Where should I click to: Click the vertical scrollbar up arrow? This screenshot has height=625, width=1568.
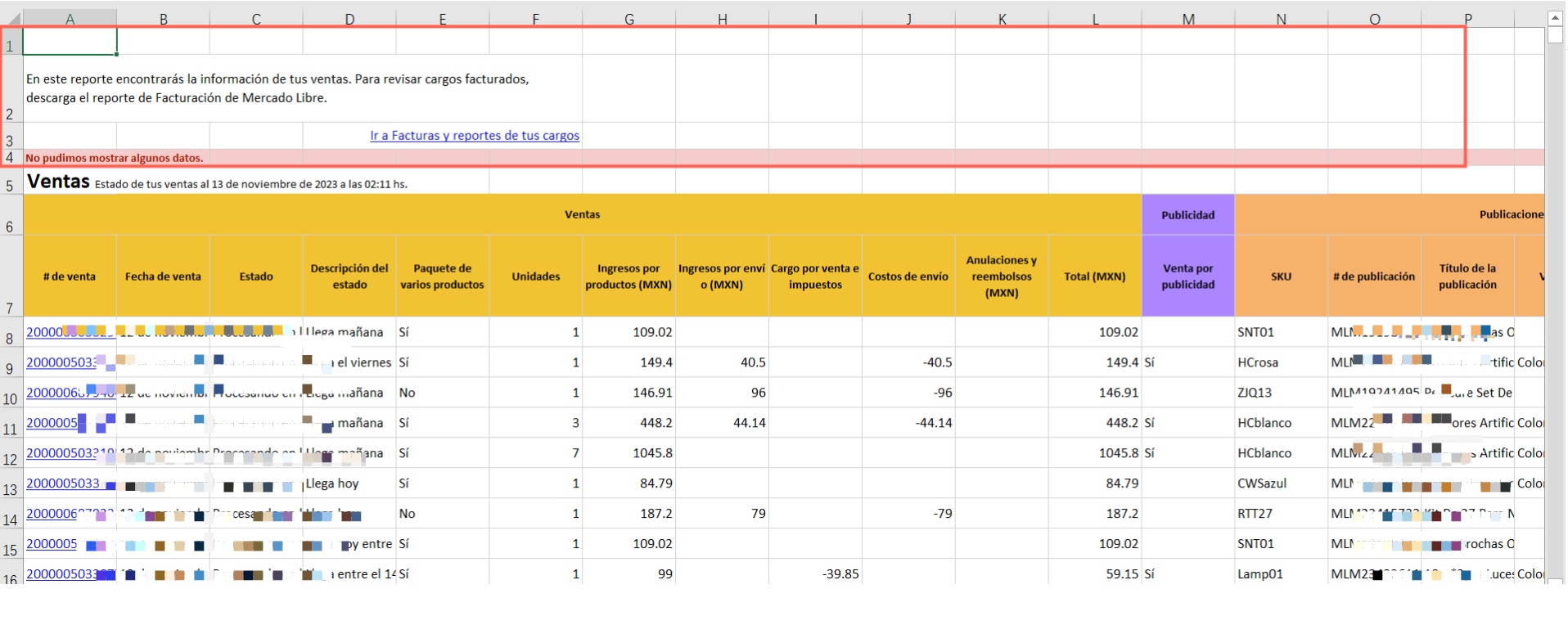point(1555,17)
